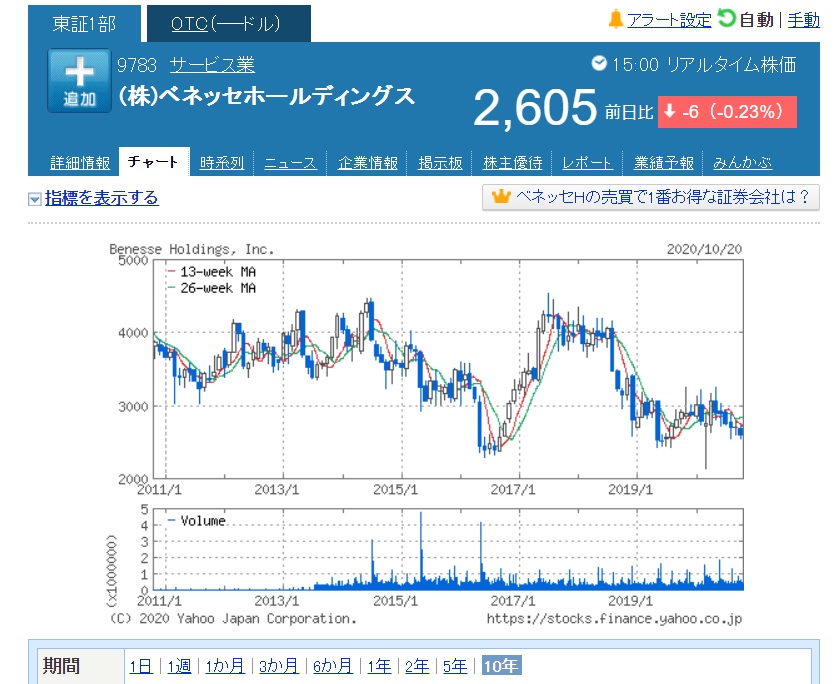The width and height of the screenshot is (839, 684).
Task: Open the 企業情報 tab
Action: coord(368,162)
